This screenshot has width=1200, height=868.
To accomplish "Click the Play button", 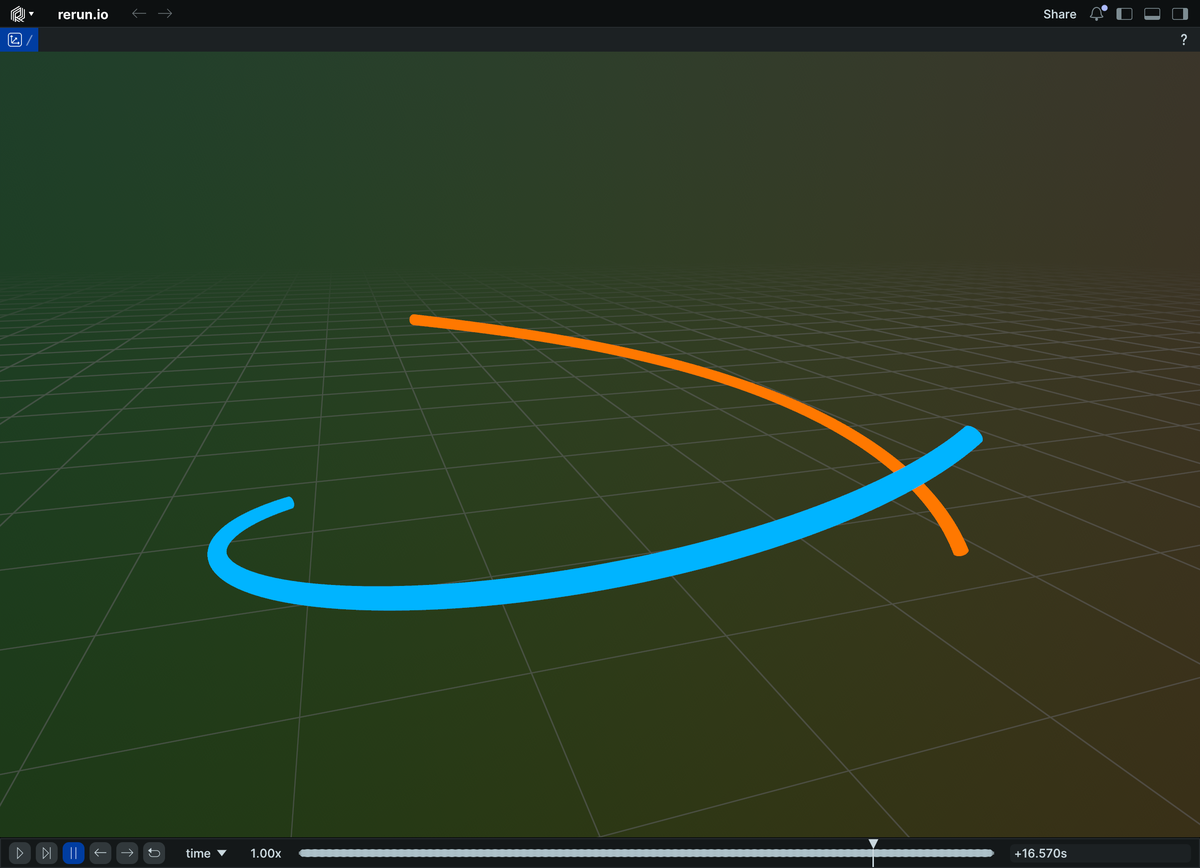I will 19,853.
